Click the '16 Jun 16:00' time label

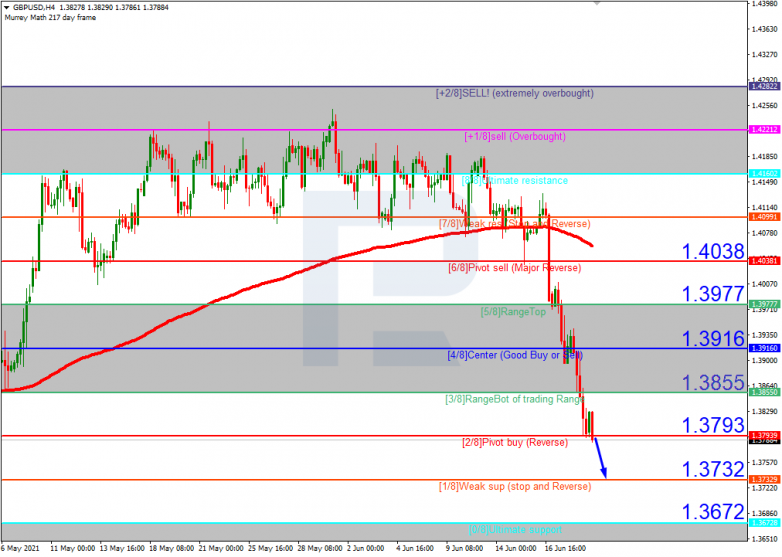565,549
